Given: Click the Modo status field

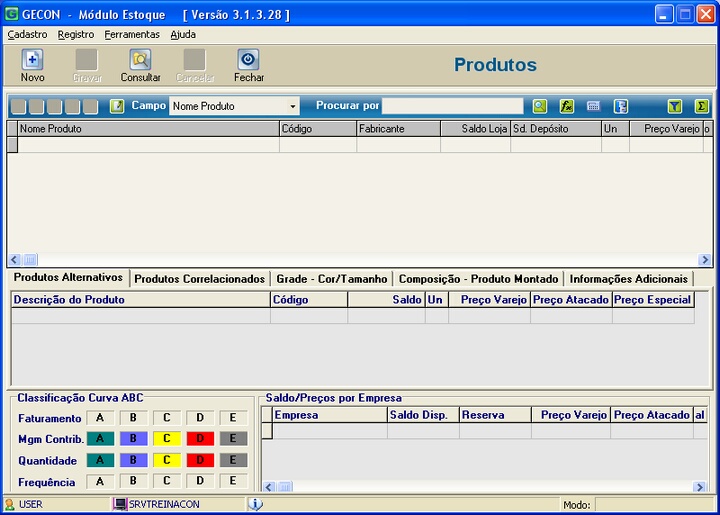Looking at the screenshot, I should click(x=653, y=504).
